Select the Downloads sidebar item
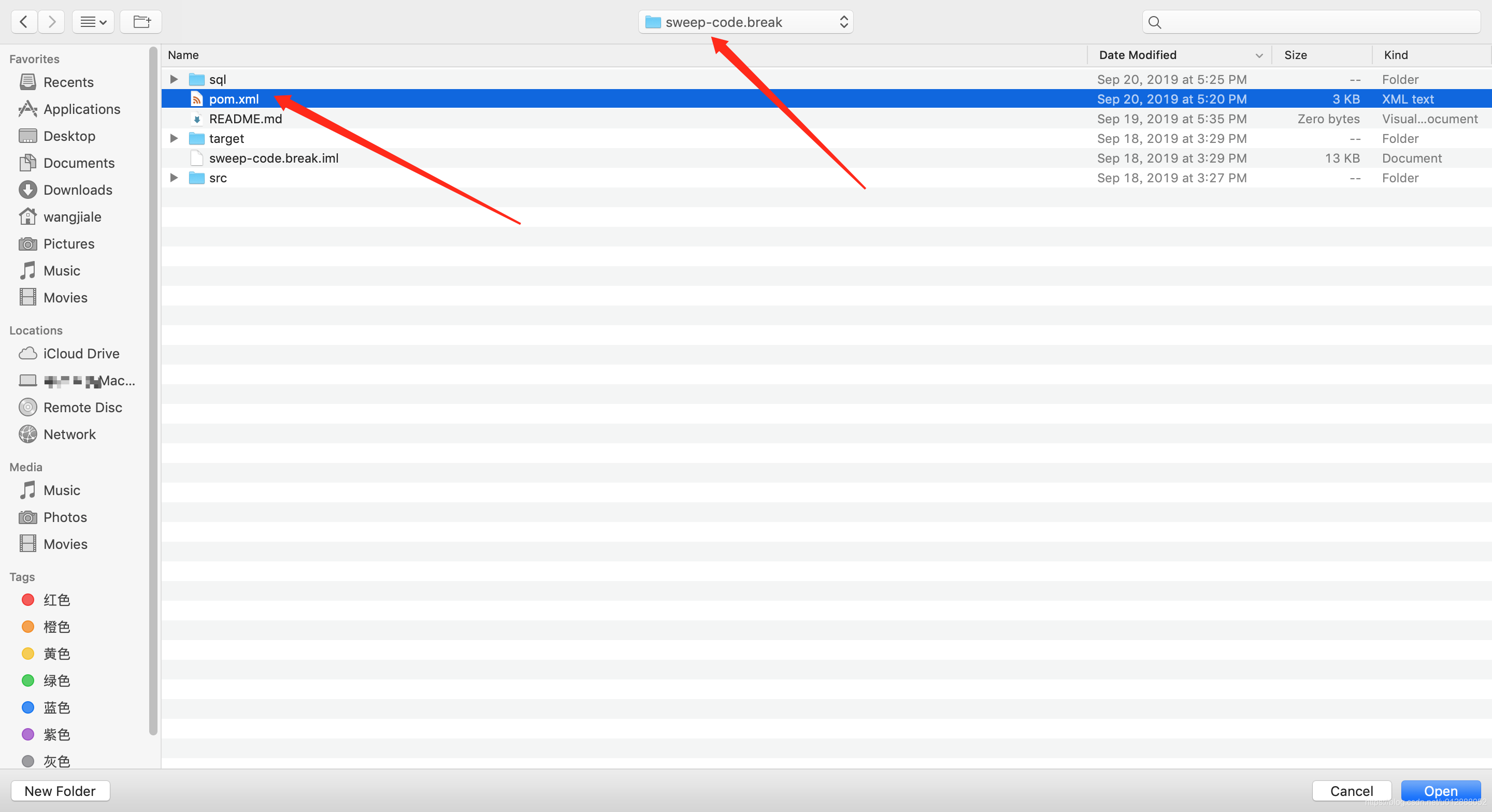This screenshot has width=1492, height=812. coord(79,189)
